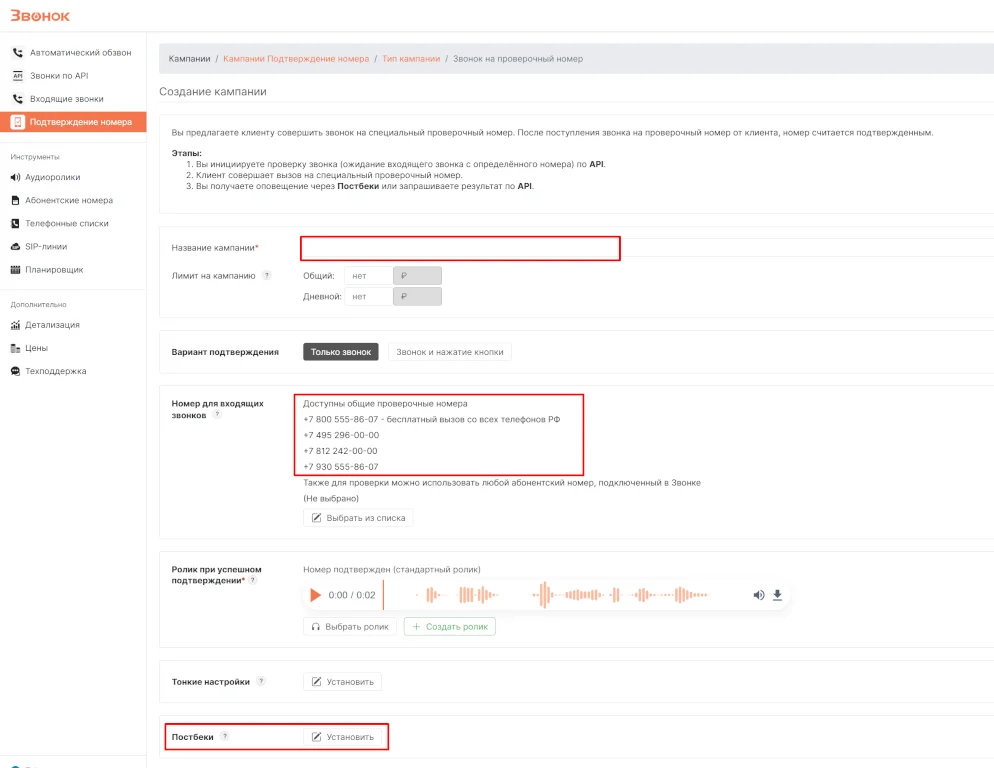Image resolution: width=994 pixels, height=768 pixels.
Task: Click help icon beside Тонкие настройки
Action: click(261, 682)
